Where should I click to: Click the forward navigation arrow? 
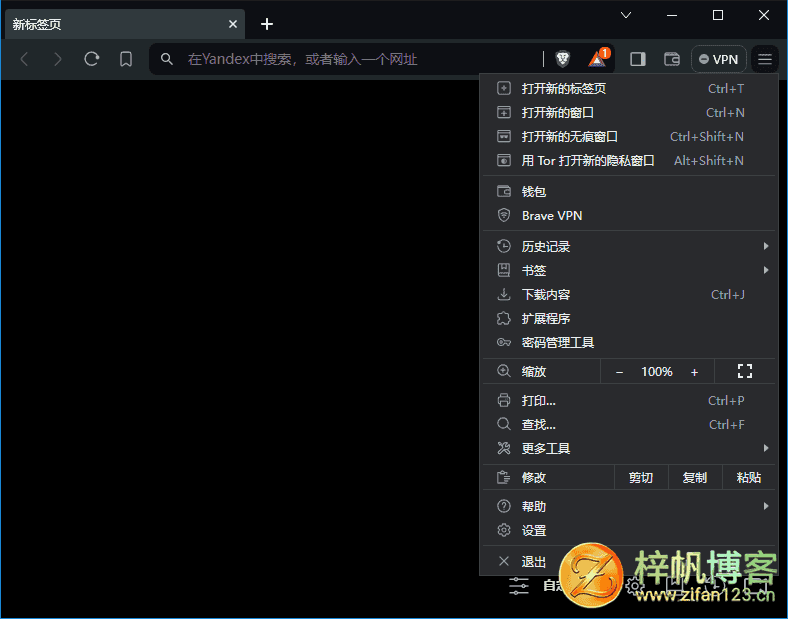pyautogui.click(x=58, y=59)
